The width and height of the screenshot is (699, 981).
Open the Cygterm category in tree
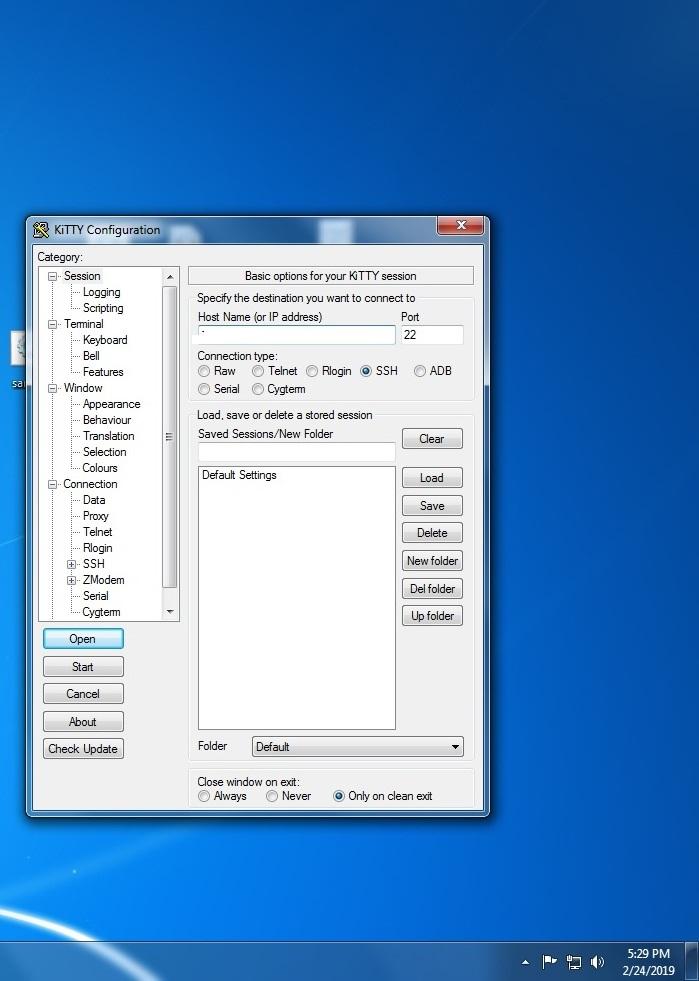pos(101,612)
